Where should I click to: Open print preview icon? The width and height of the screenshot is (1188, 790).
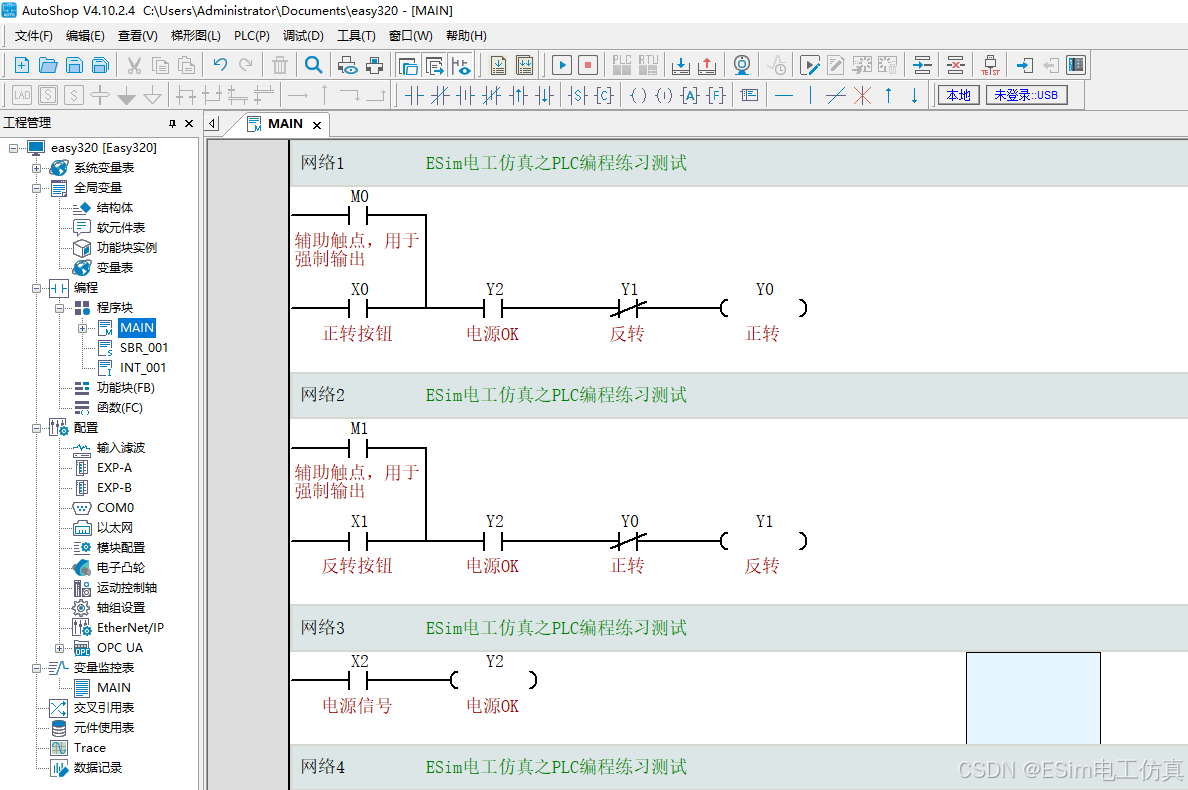tap(348, 65)
